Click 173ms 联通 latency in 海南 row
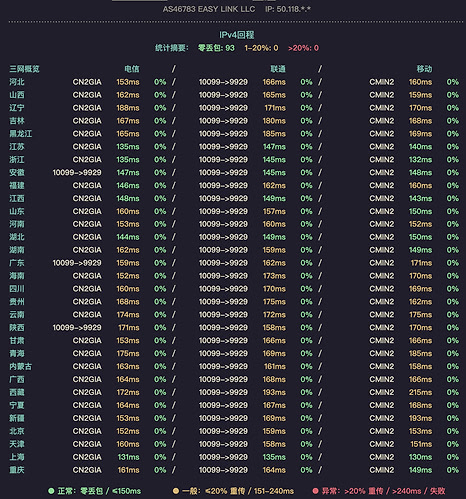 (x=274, y=276)
